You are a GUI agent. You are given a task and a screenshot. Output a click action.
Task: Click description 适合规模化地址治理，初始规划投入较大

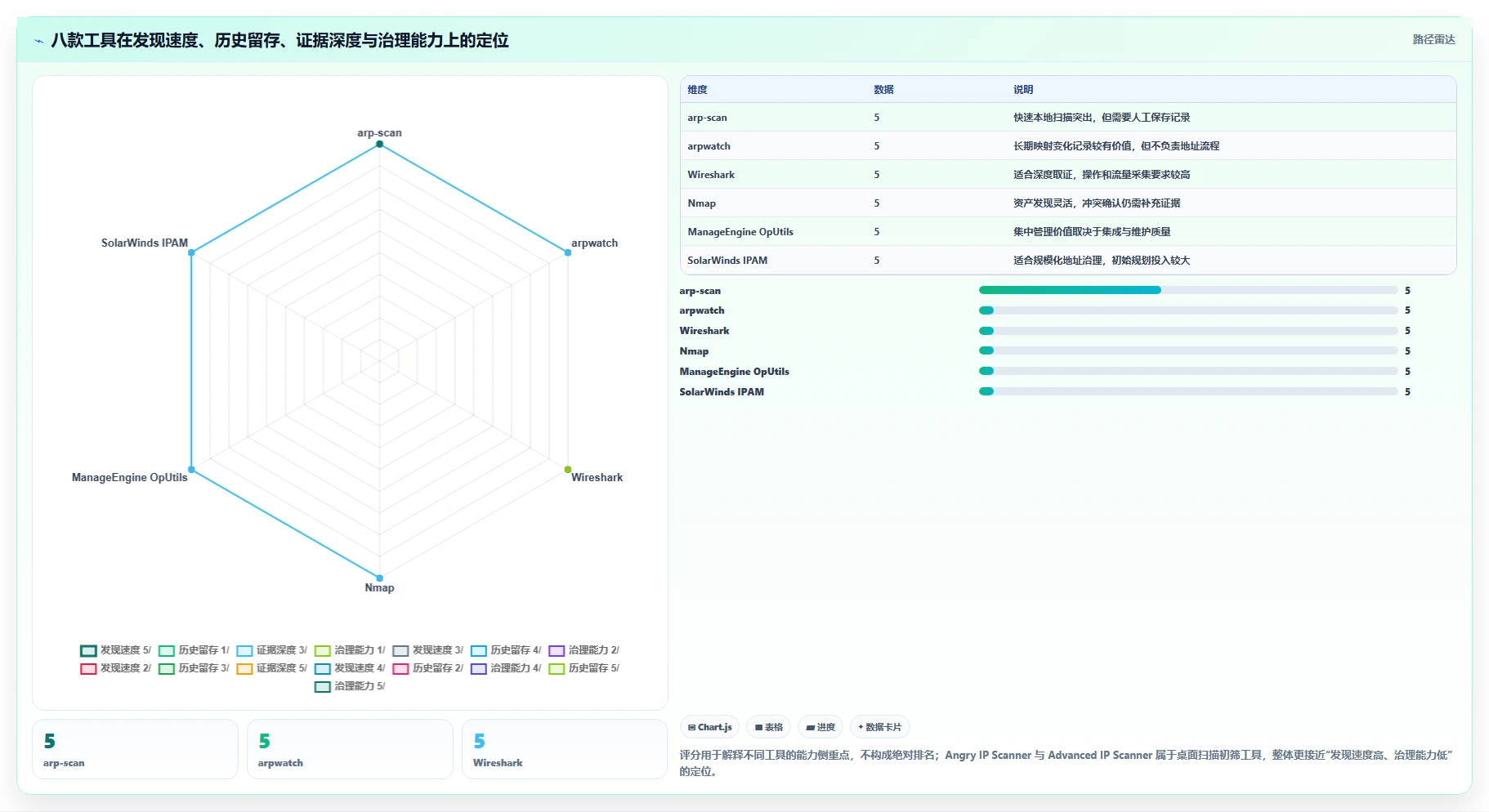[1102, 261]
